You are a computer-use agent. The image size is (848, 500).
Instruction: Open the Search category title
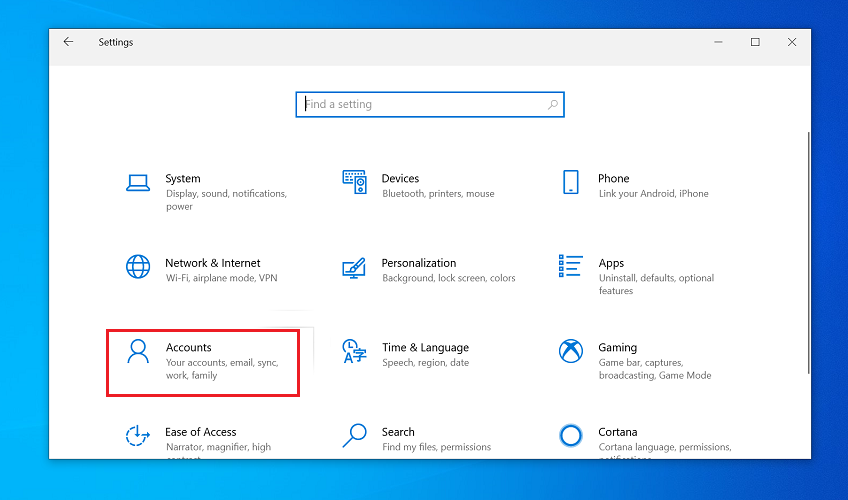398,432
